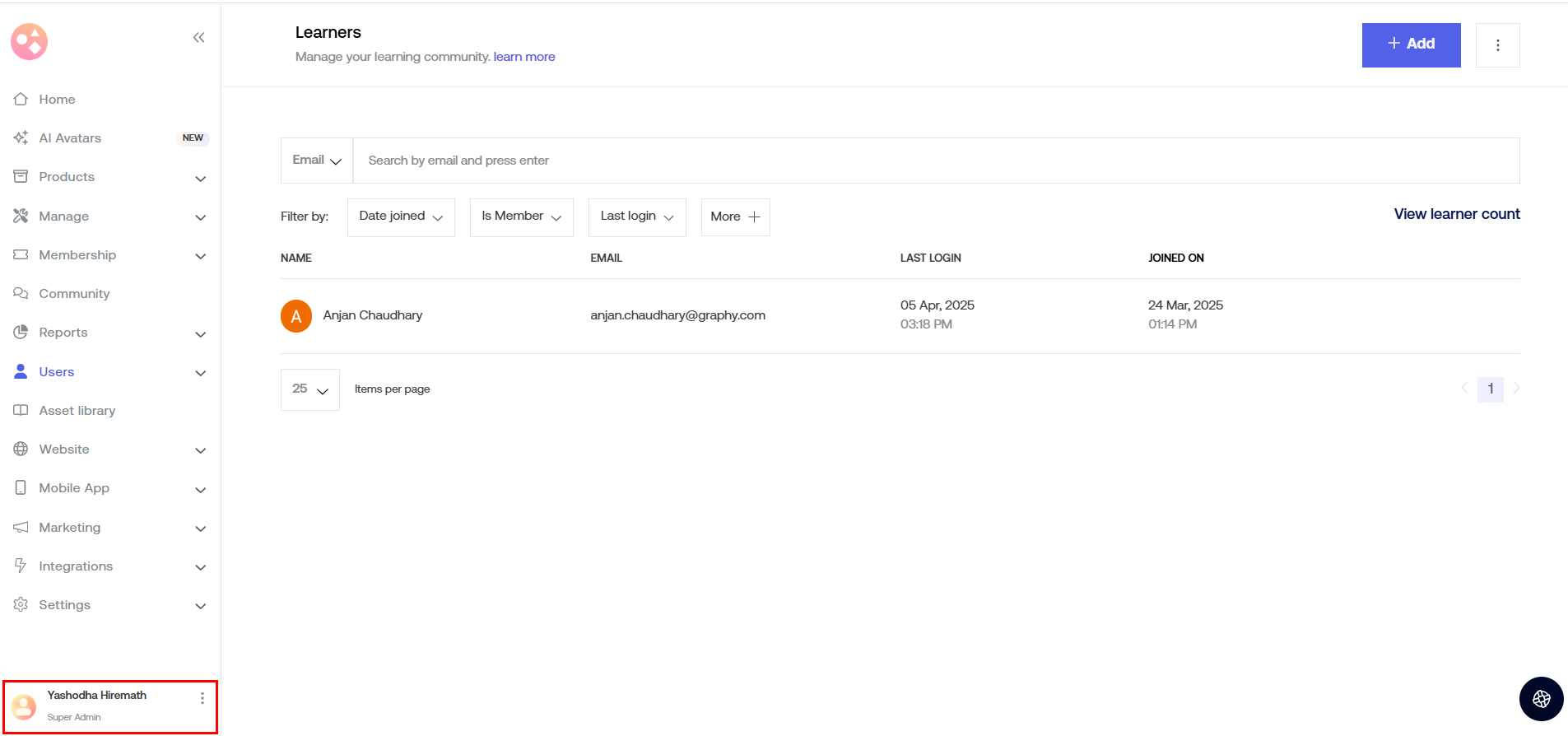Click View learner count link

[x=1456, y=214]
